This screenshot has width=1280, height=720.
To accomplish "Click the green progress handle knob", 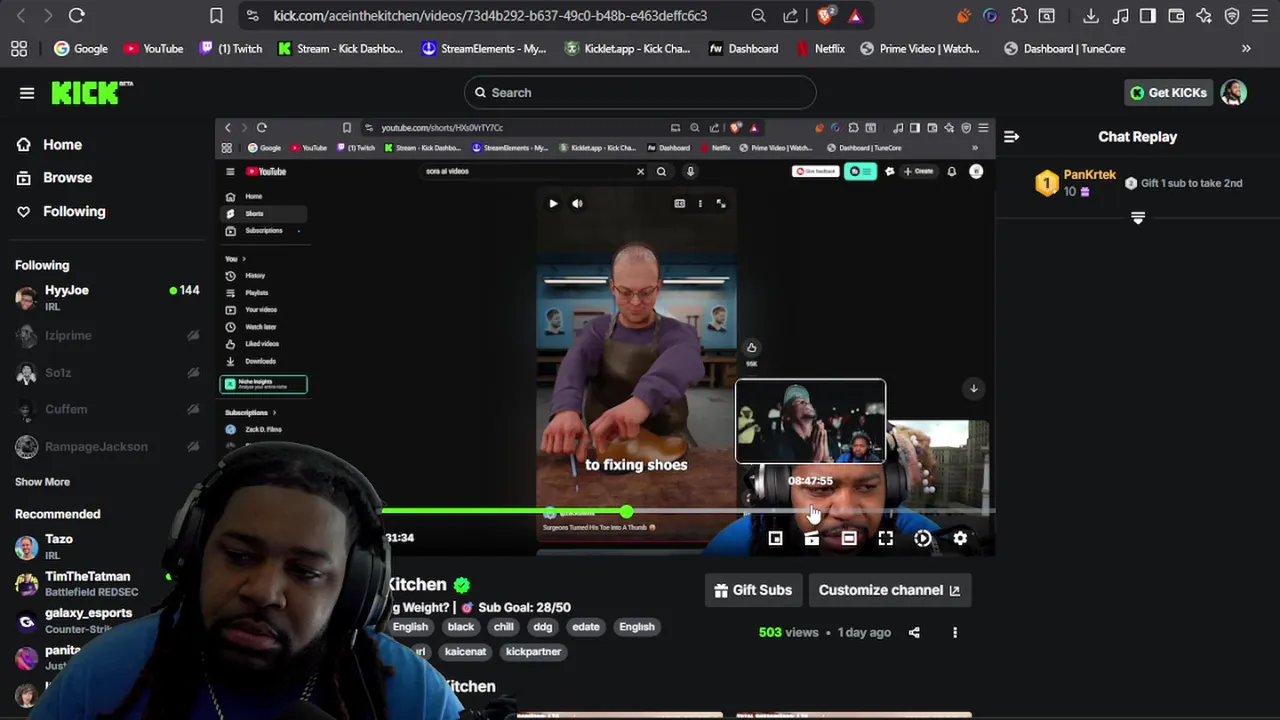I will [626, 512].
